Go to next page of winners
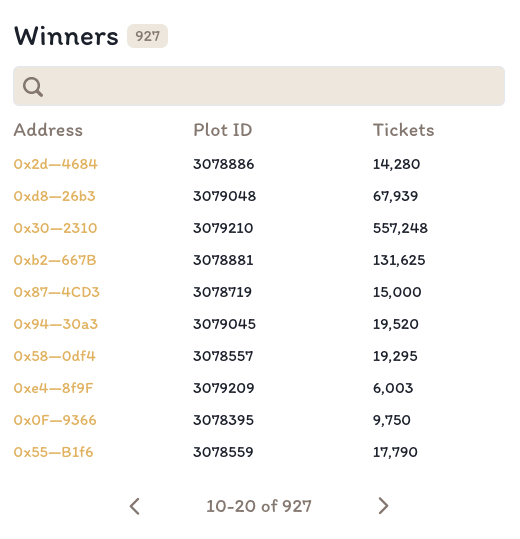 coord(383,506)
